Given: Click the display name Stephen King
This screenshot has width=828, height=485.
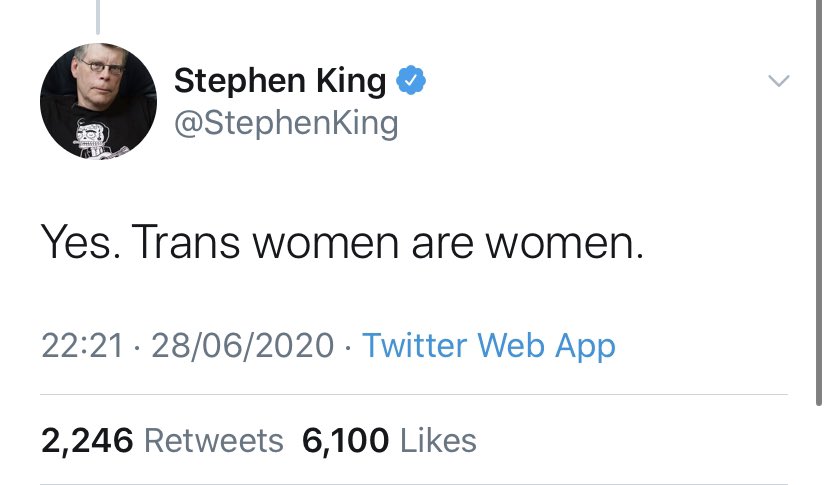Looking at the screenshot, I should [279, 82].
